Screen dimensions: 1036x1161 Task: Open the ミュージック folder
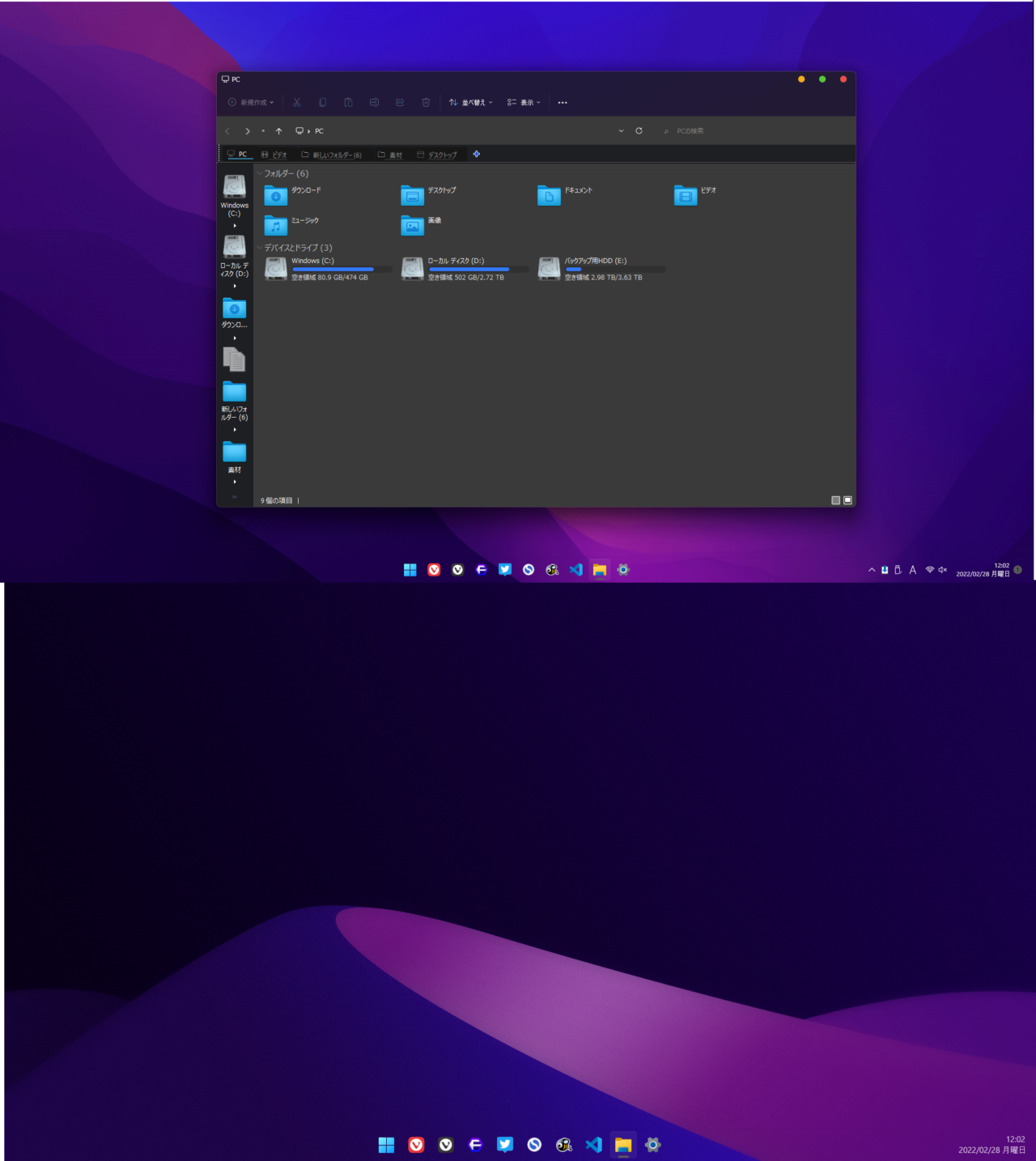point(291,225)
